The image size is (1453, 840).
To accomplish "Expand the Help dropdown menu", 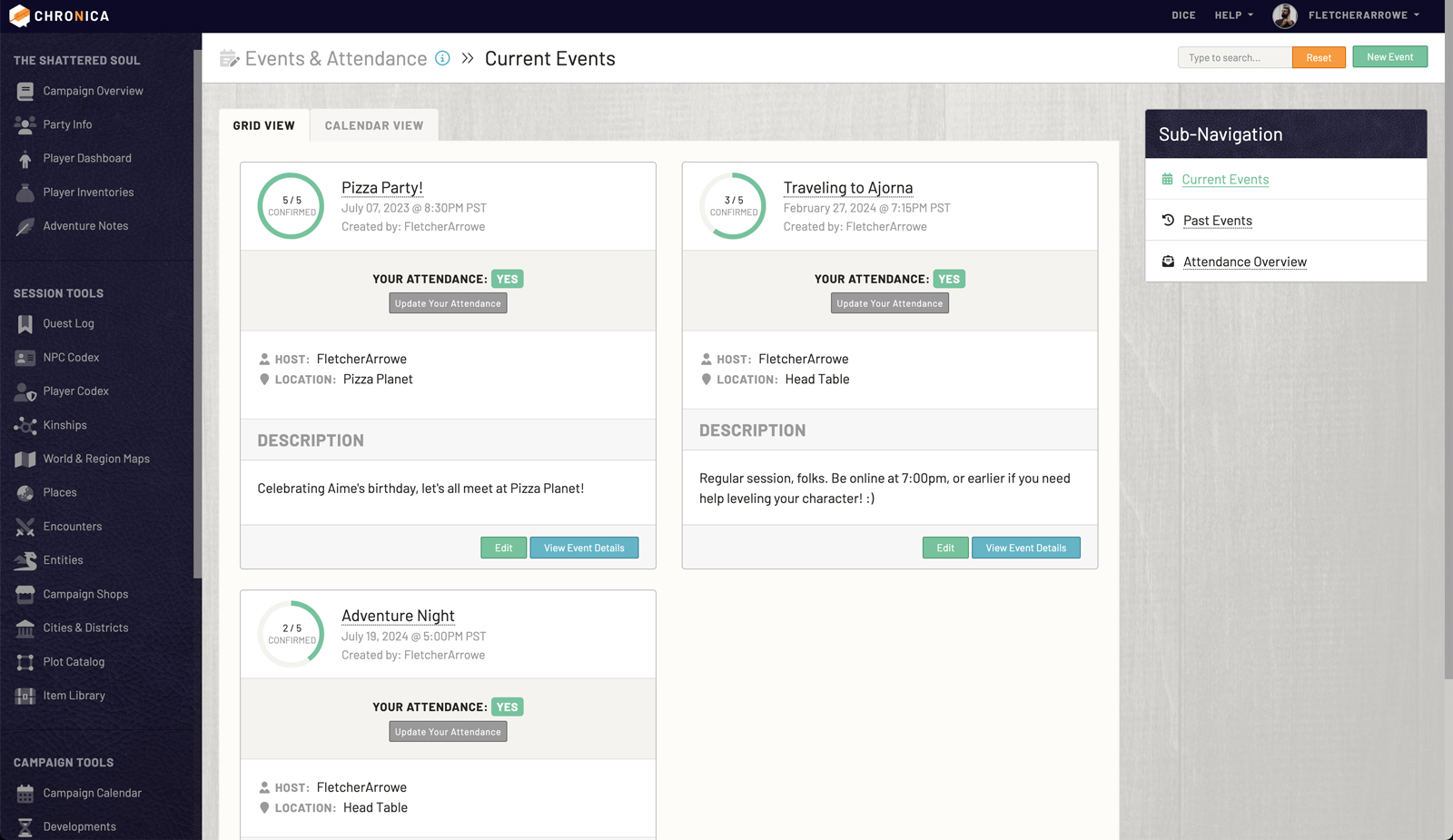I will (x=1233, y=15).
